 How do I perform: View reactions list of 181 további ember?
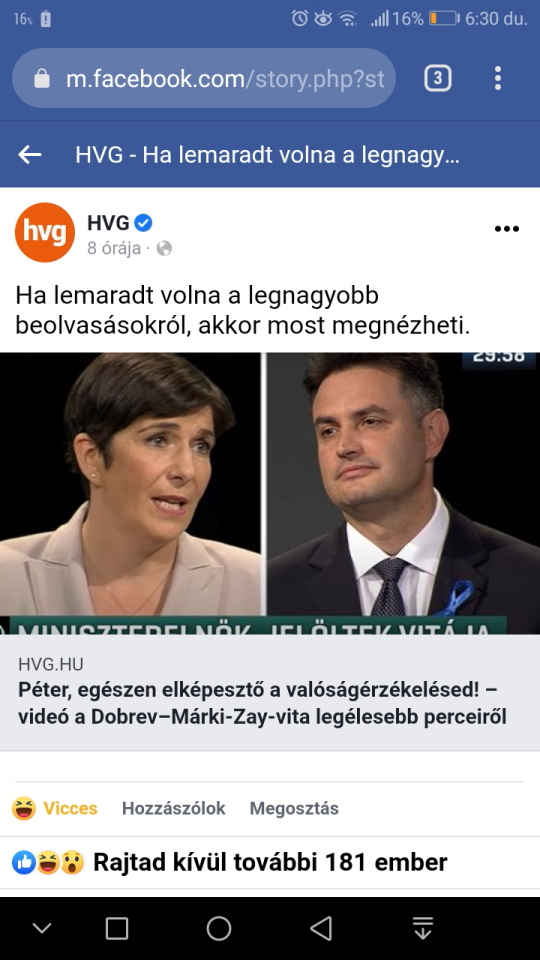230,863
